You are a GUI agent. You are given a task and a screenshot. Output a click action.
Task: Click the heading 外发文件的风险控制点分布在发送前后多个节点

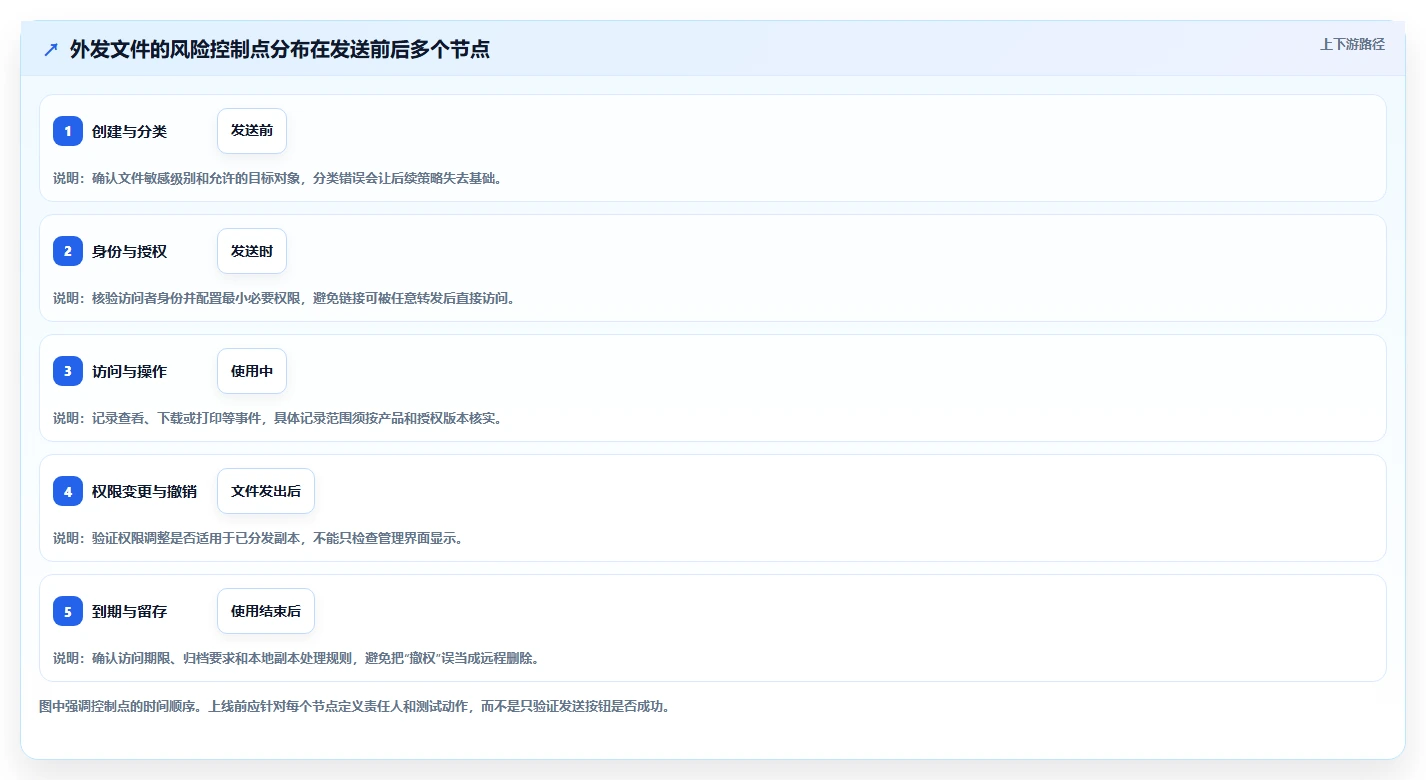pyautogui.click(x=280, y=49)
